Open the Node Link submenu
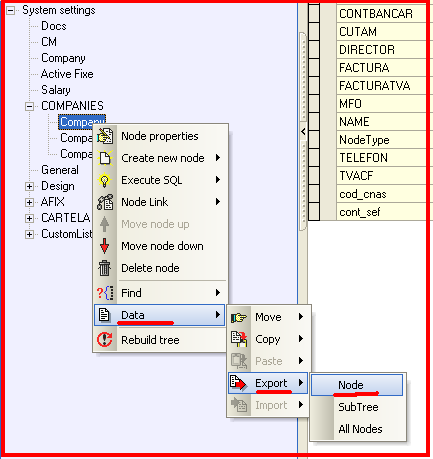The image size is (433, 459). point(160,202)
